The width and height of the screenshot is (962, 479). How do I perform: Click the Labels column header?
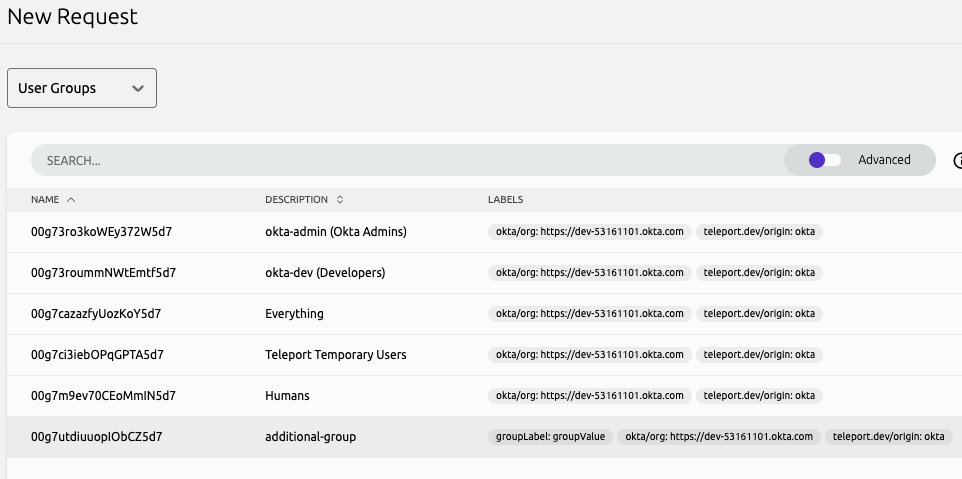(x=505, y=200)
